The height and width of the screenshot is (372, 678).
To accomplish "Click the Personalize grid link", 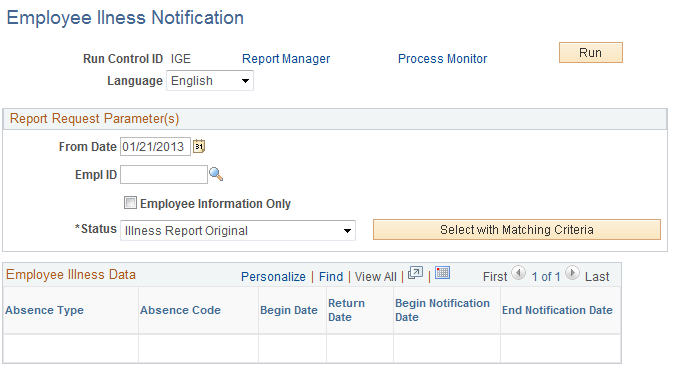I will tap(273, 277).
